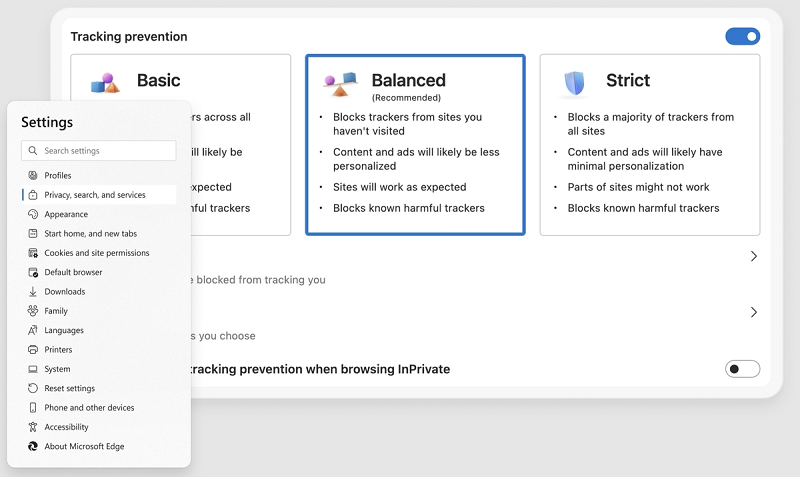Open Cookies and site permissions settings
This screenshot has width=800, height=477.
[96, 253]
